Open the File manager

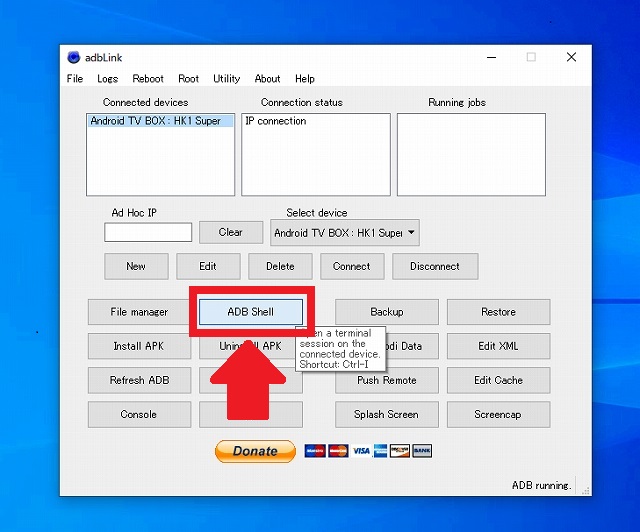point(139,312)
